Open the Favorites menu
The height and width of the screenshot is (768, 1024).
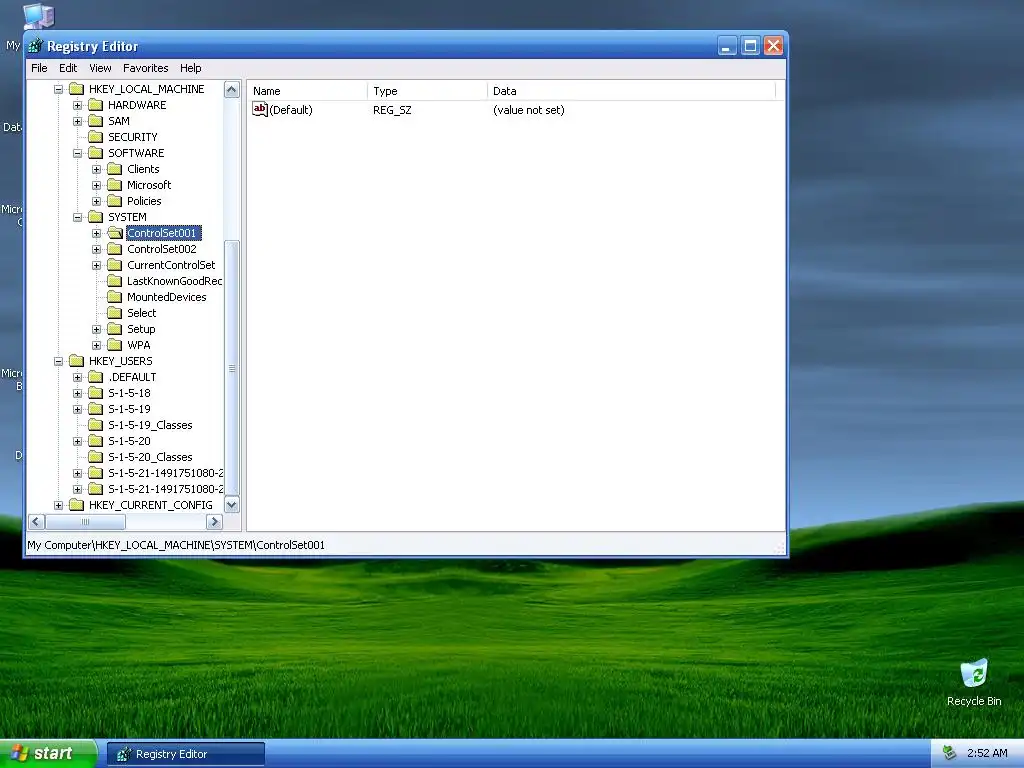tap(146, 68)
